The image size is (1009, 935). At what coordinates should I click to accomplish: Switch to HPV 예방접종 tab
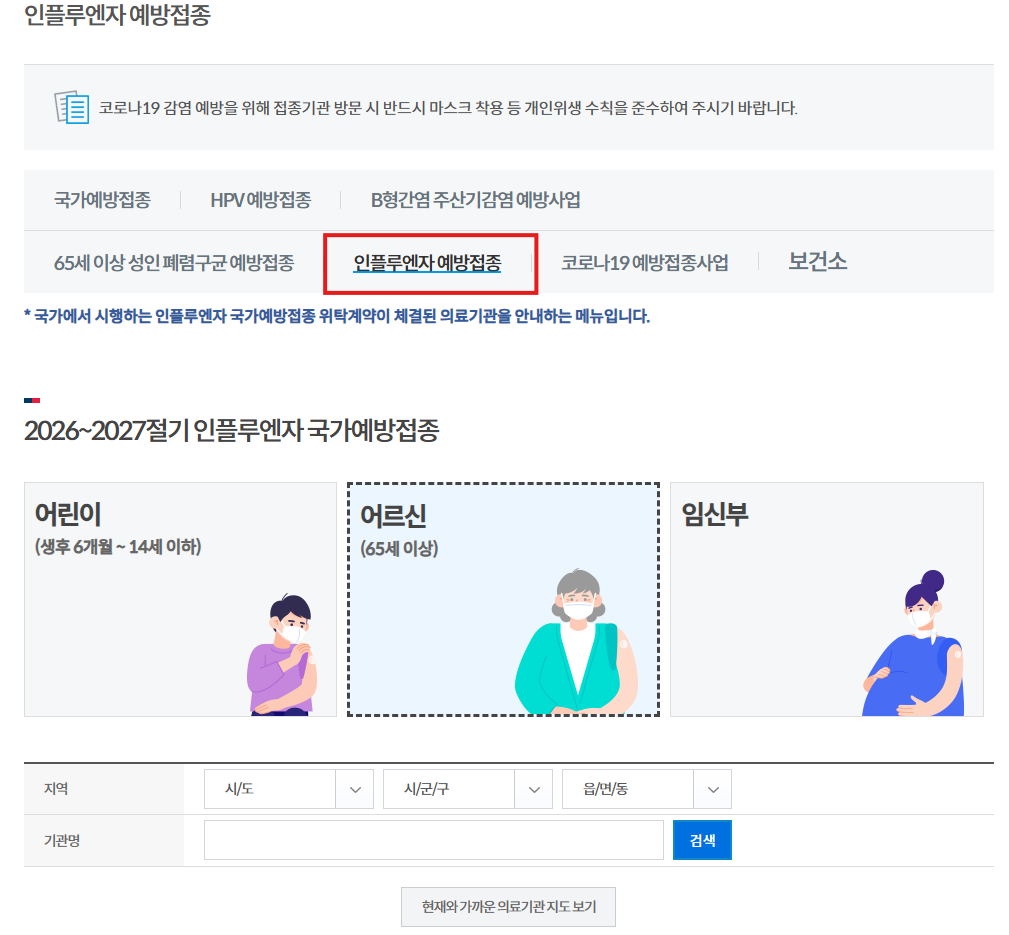click(261, 200)
